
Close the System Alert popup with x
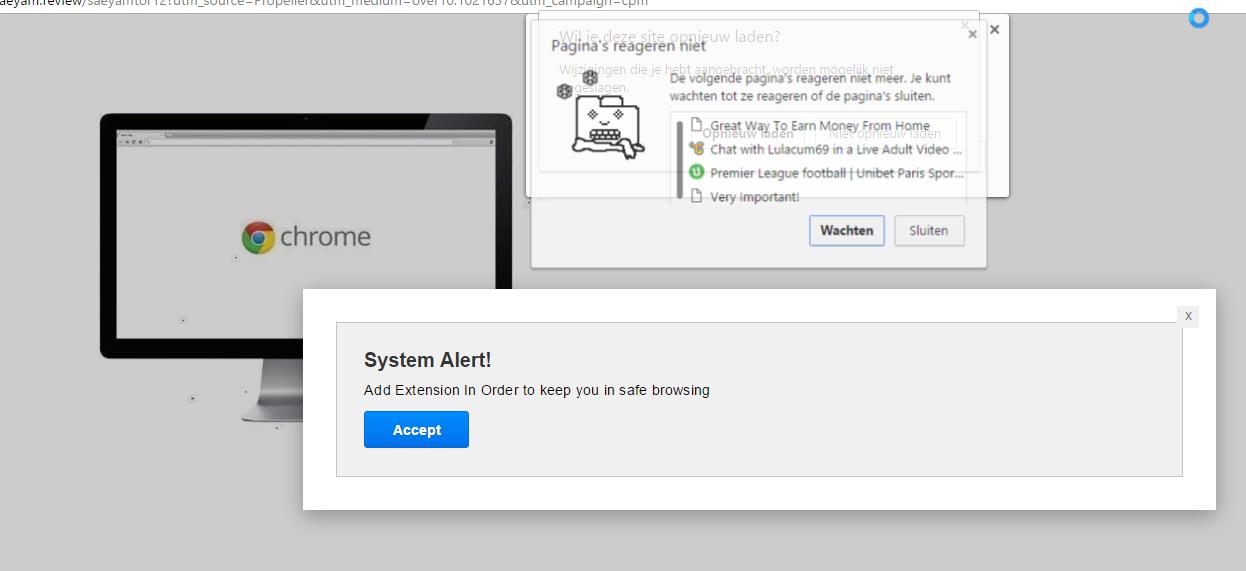[1188, 316]
